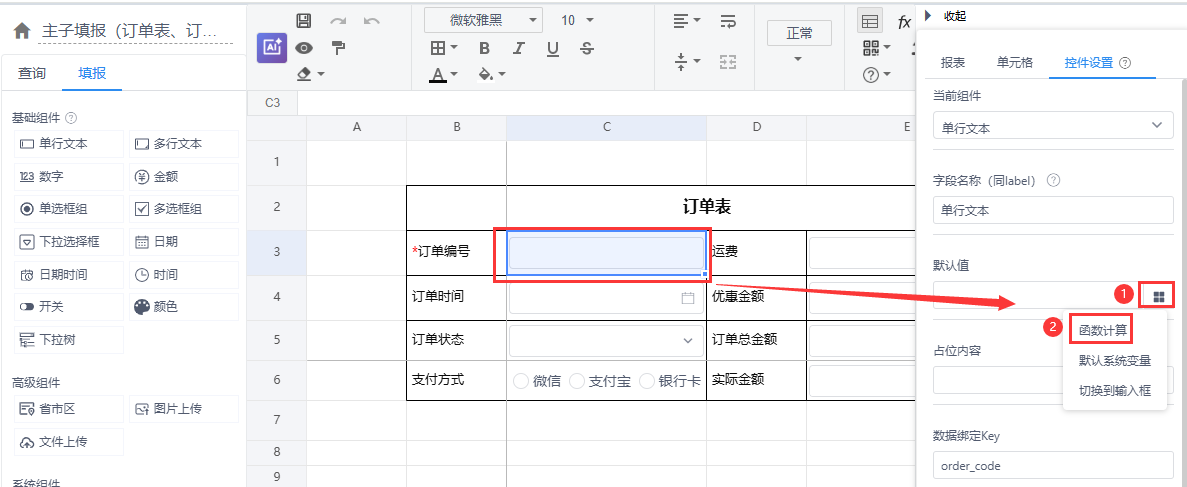Click the save icon in toolbar
This screenshot has height=487, width=1187.
305,20
